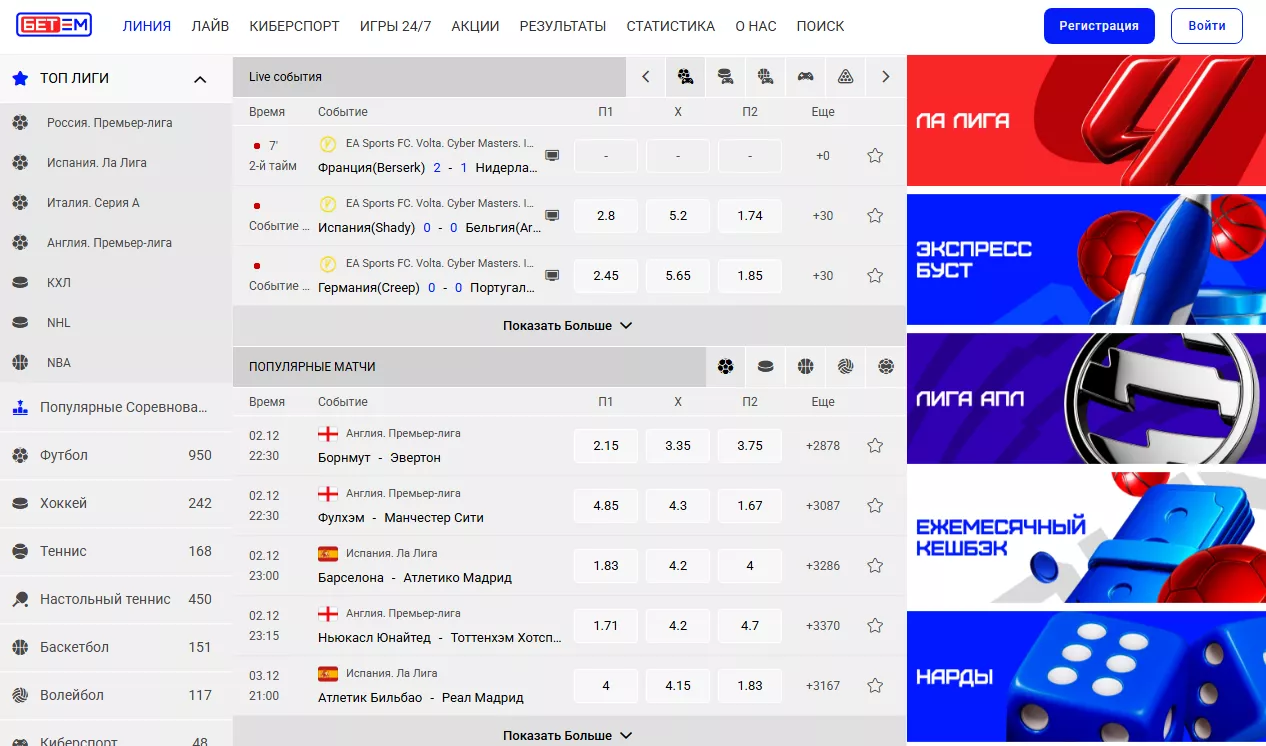Expand Live events with Показать Больше
Image resolution: width=1266 pixels, height=746 pixels.
point(568,326)
